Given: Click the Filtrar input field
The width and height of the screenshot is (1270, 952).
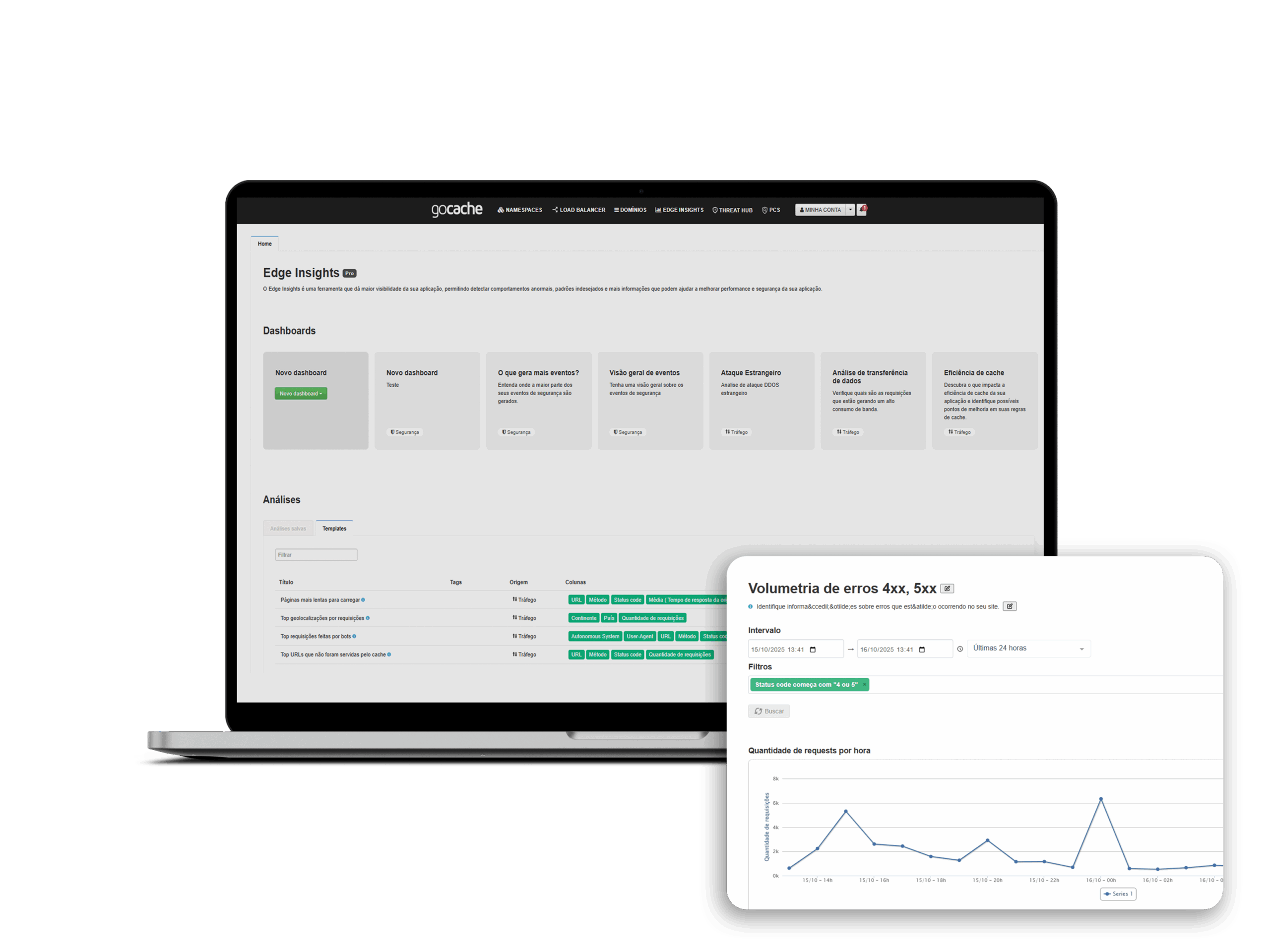Looking at the screenshot, I should 316,555.
